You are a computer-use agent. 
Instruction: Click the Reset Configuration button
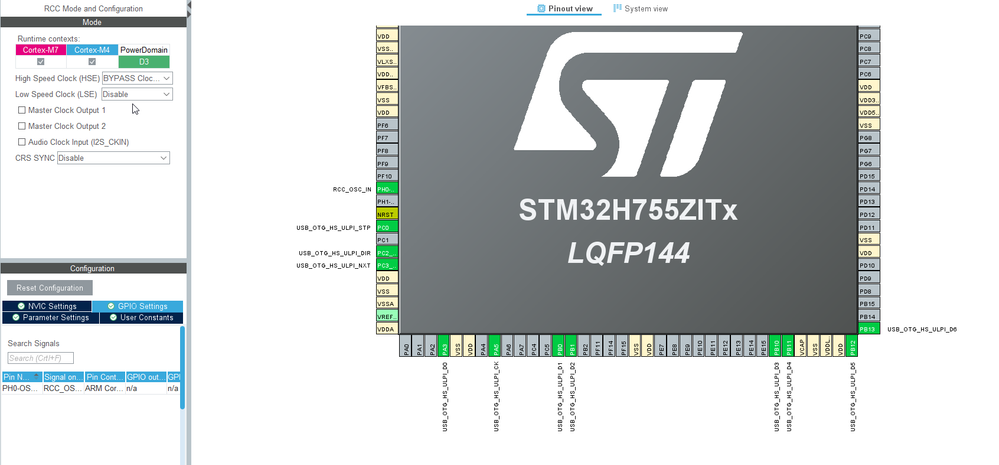tap(50, 288)
